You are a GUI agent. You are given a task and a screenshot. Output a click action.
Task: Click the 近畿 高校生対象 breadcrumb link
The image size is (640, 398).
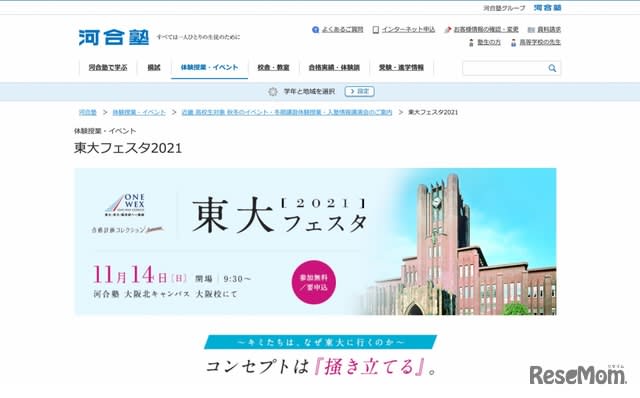pos(287,112)
